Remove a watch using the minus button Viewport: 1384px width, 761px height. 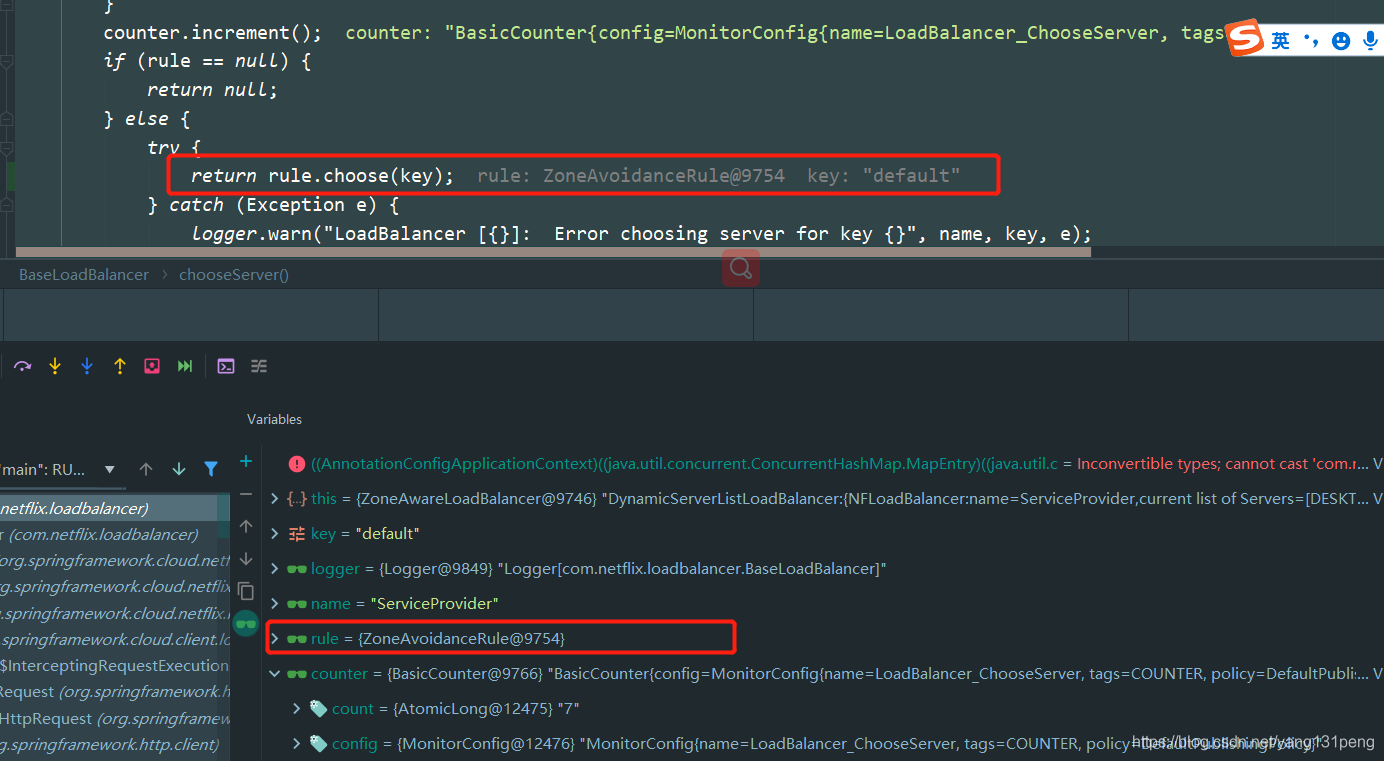click(x=246, y=493)
